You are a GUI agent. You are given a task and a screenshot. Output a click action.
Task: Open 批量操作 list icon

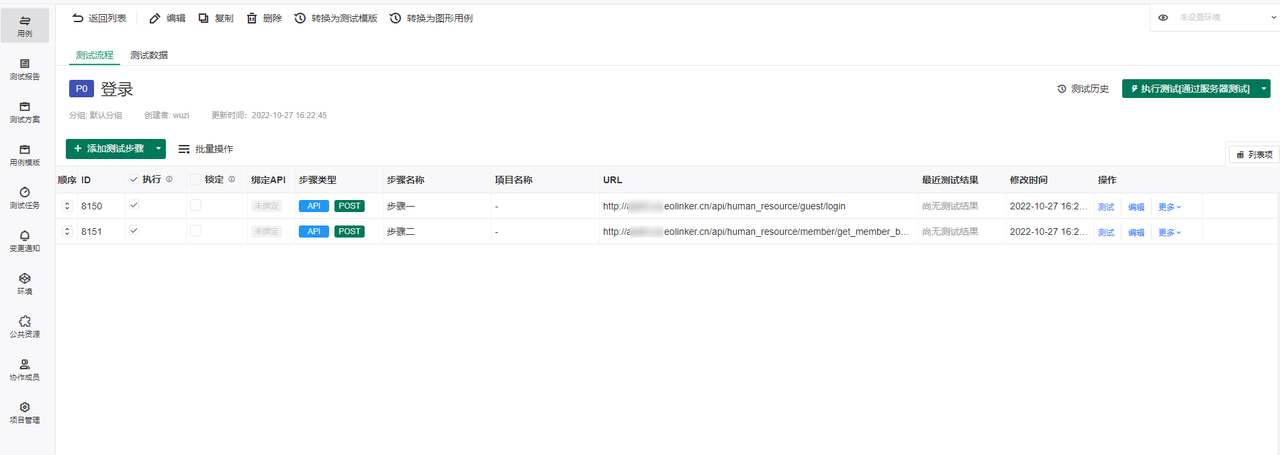(x=205, y=148)
